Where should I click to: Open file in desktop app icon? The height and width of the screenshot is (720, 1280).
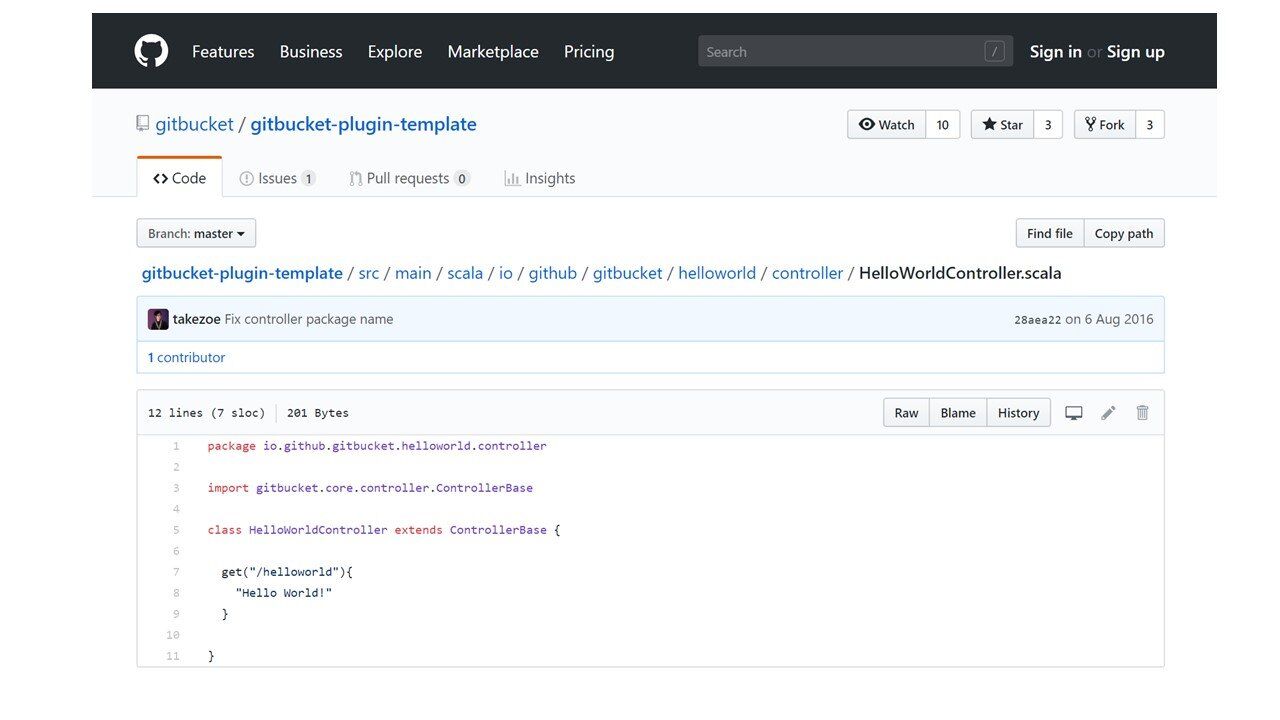(x=1074, y=413)
